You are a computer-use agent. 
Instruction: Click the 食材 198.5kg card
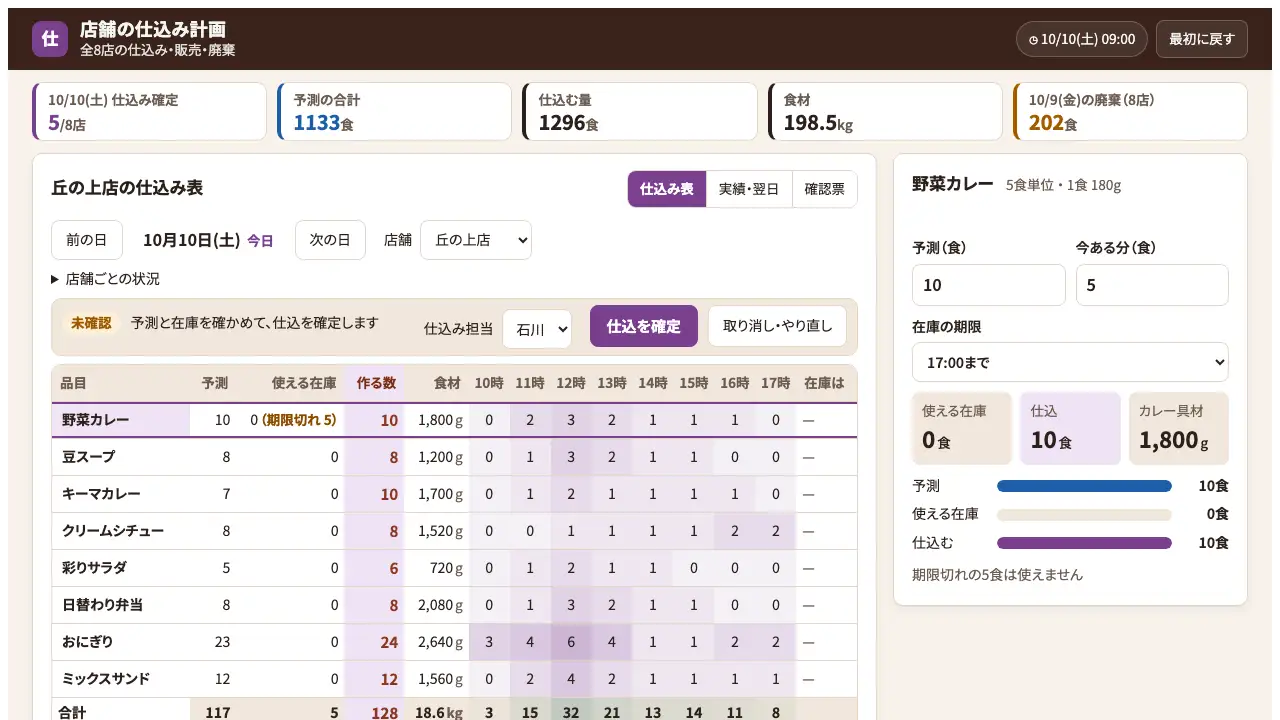tap(885, 111)
